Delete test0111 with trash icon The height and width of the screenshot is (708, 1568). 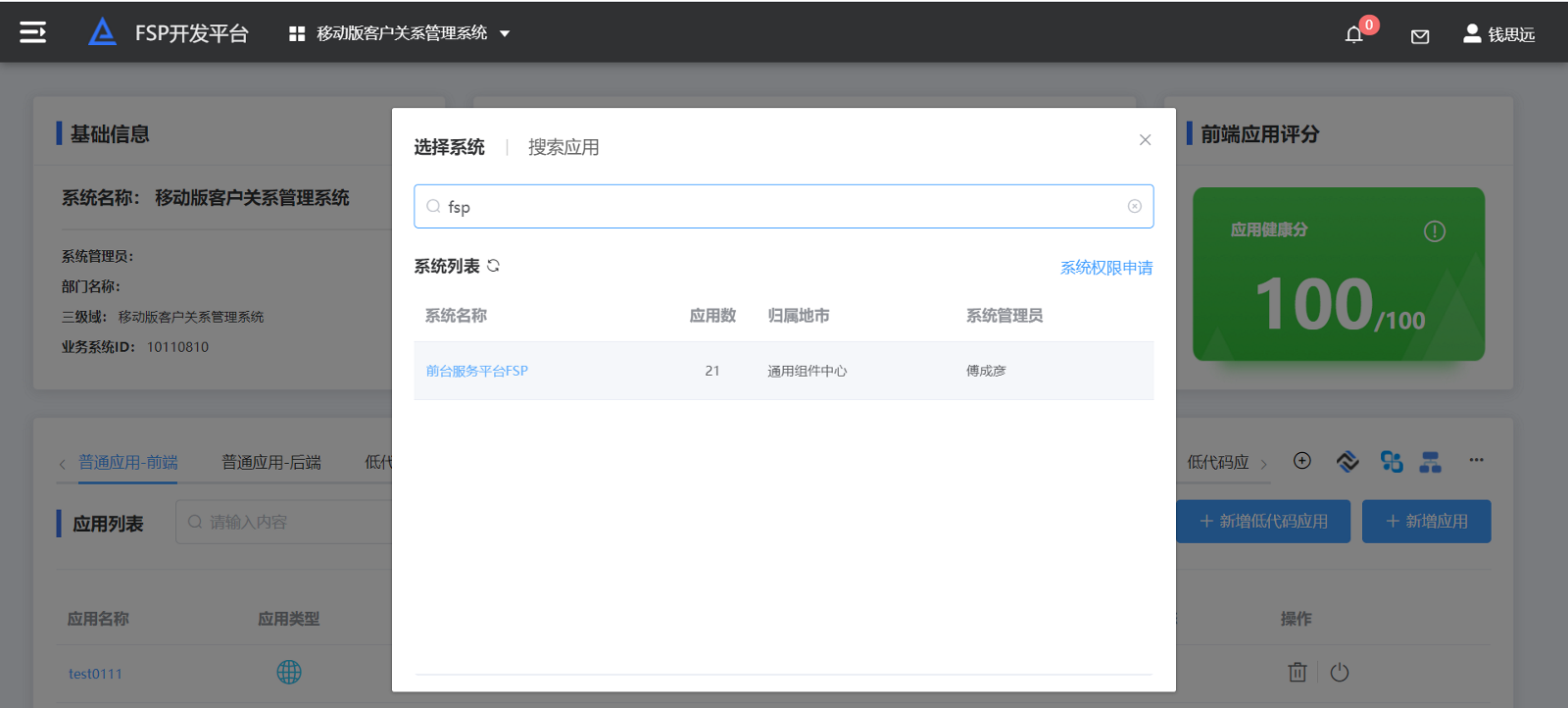point(1298,672)
